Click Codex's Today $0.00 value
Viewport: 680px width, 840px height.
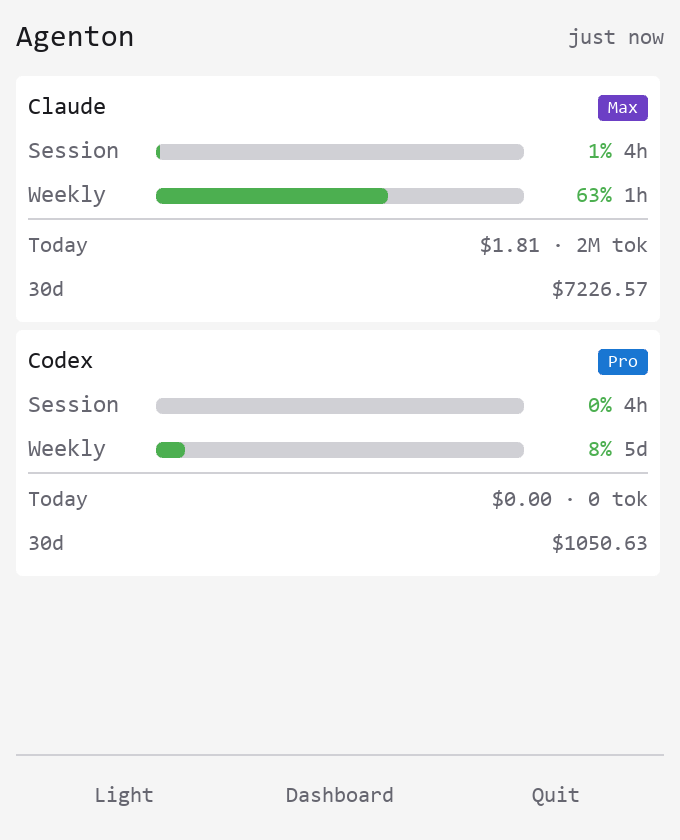522,500
